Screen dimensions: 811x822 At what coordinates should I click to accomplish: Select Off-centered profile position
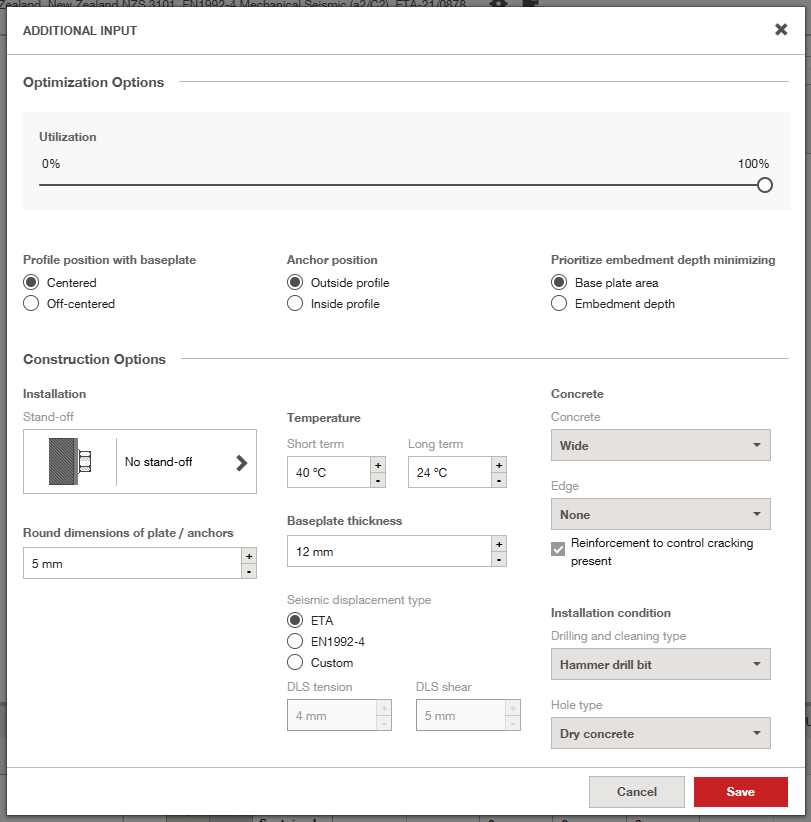click(x=31, y=304)
